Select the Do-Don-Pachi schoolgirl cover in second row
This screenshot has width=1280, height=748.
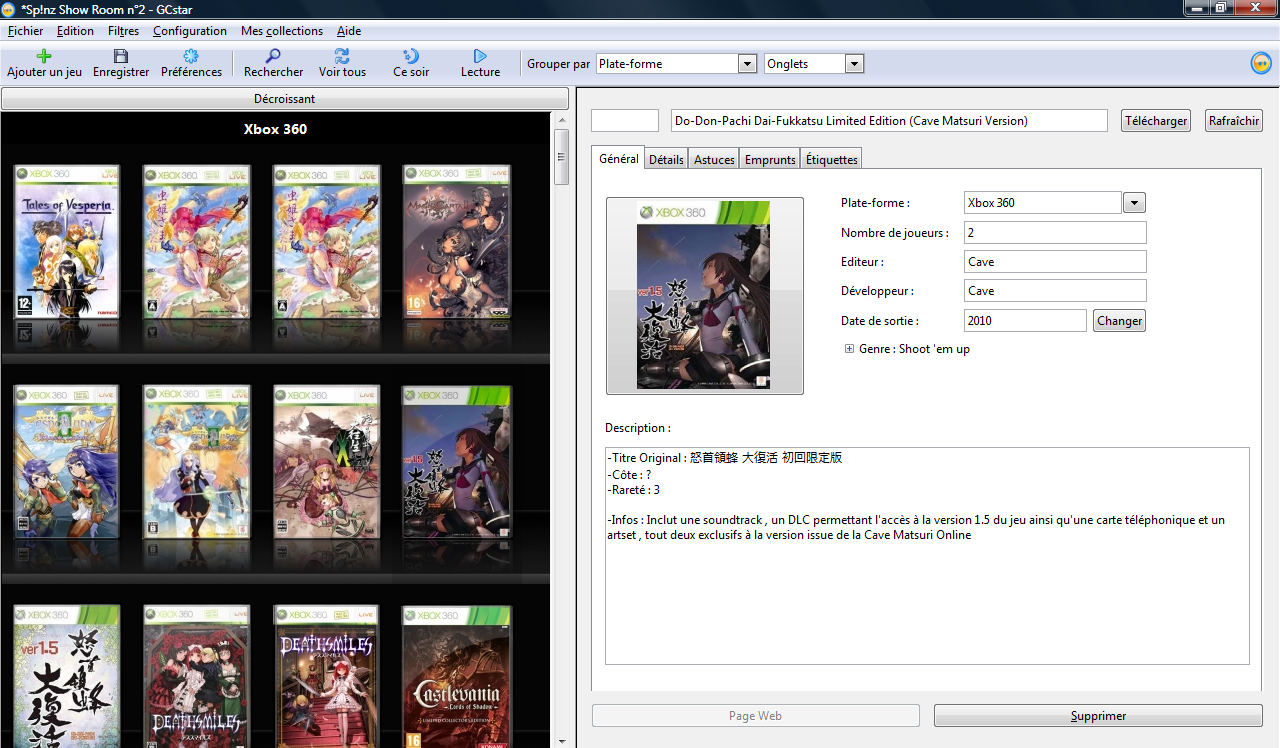pyautogui.click(x=457, y=463)
